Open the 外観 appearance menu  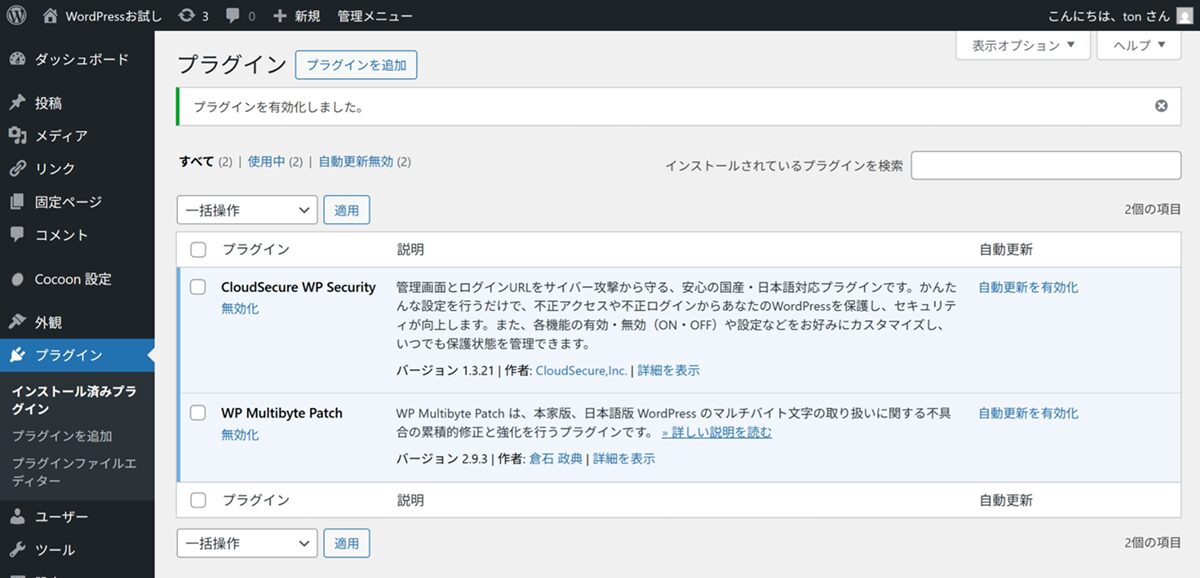pos(48,322)
